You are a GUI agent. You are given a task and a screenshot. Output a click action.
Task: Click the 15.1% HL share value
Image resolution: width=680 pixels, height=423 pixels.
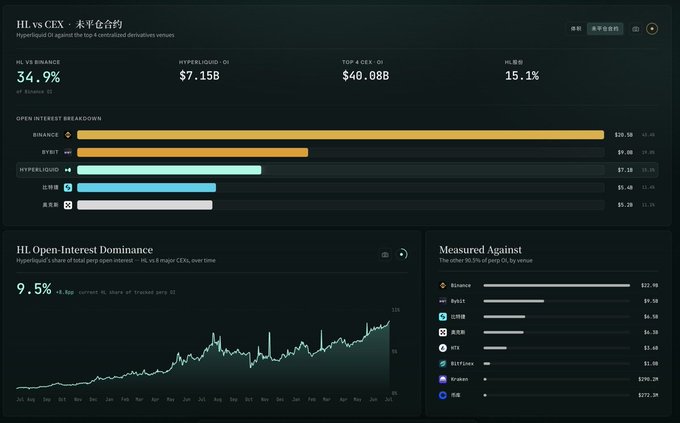[522, 76]
